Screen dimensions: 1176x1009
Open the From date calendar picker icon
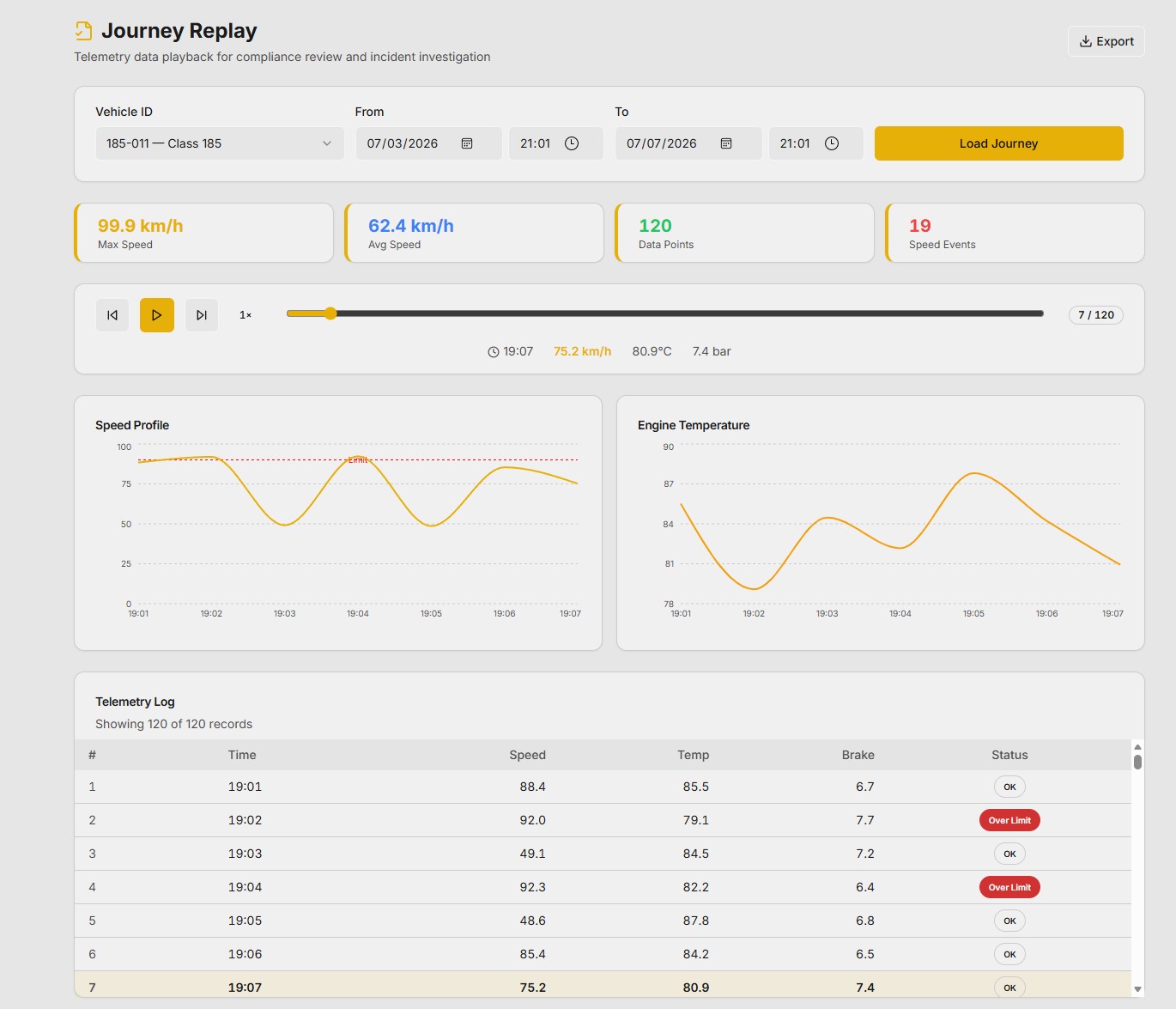pyautogui.click(x=467, y=143)
